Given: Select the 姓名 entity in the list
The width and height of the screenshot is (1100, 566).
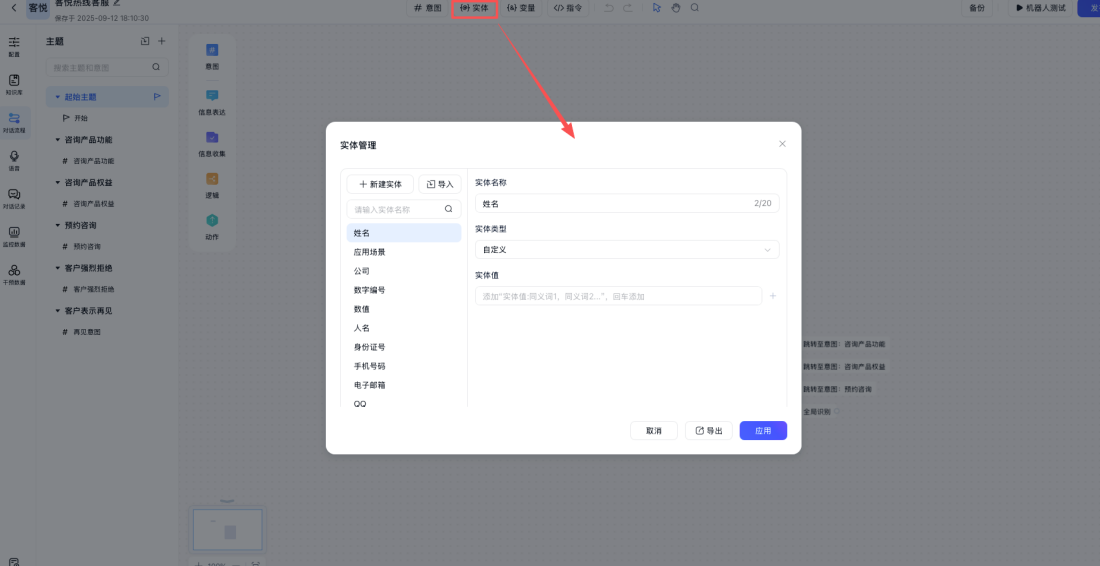Looking at the screenshot, I should pyautogui.click(x=404, y=233).
